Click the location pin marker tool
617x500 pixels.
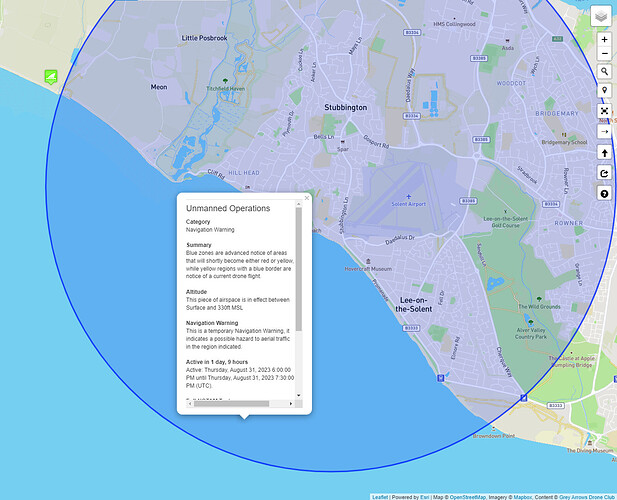coord(604,90)
